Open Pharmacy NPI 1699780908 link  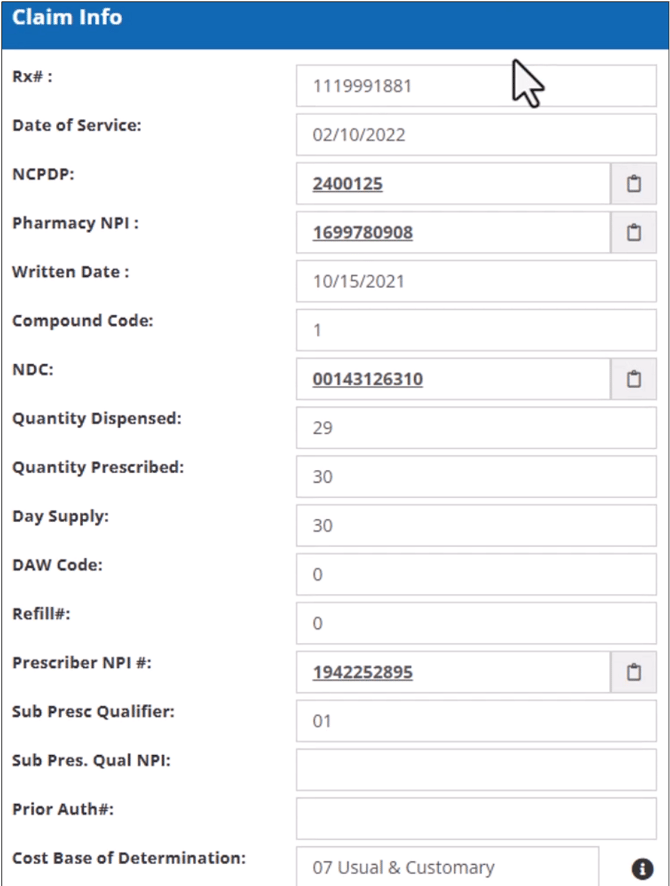click(362, 233)
